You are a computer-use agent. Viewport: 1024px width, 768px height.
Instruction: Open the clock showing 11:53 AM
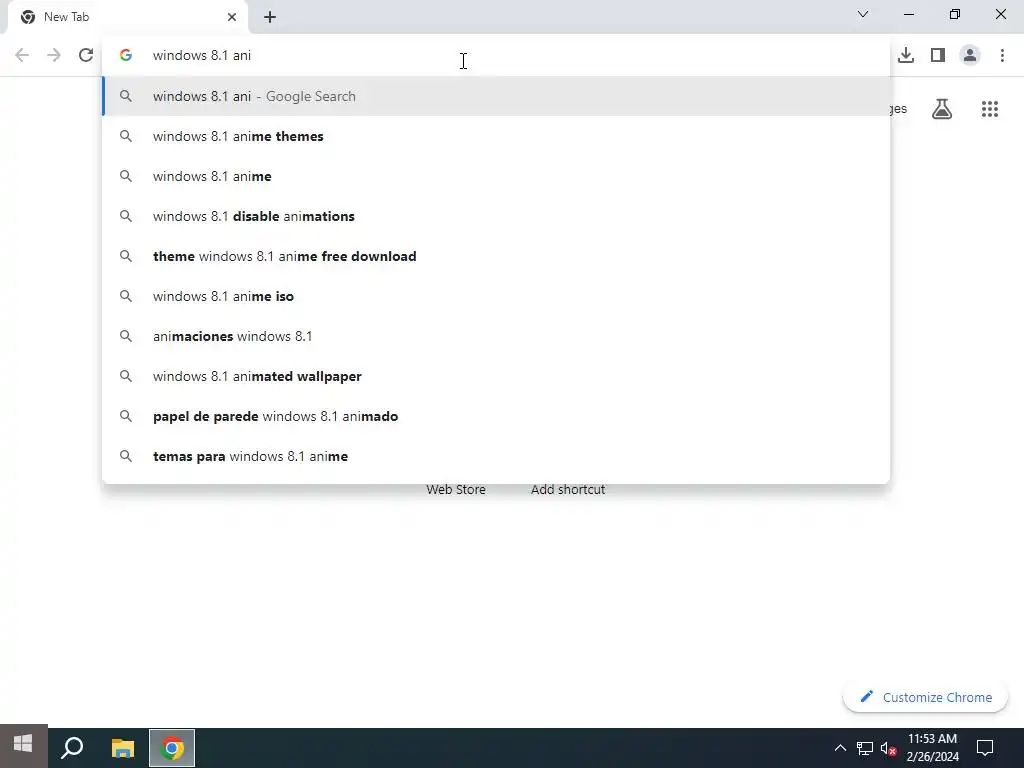click(933, 747)
